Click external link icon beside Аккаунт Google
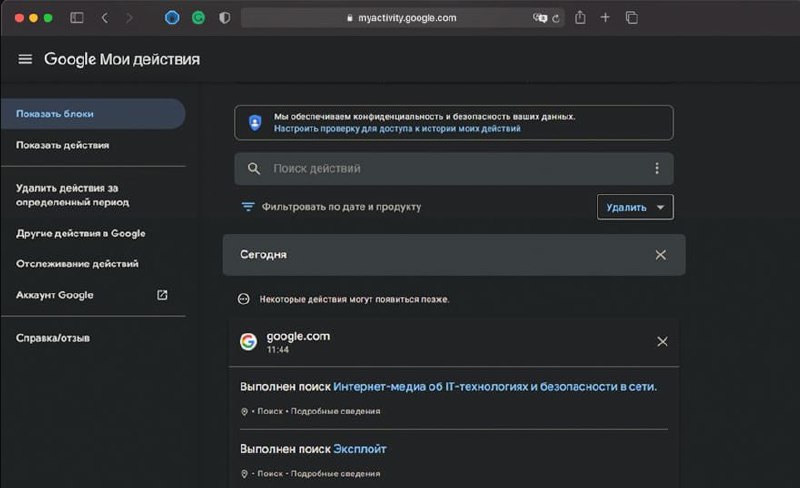Viewport: 800px width, 488px height. pos(162,295)
